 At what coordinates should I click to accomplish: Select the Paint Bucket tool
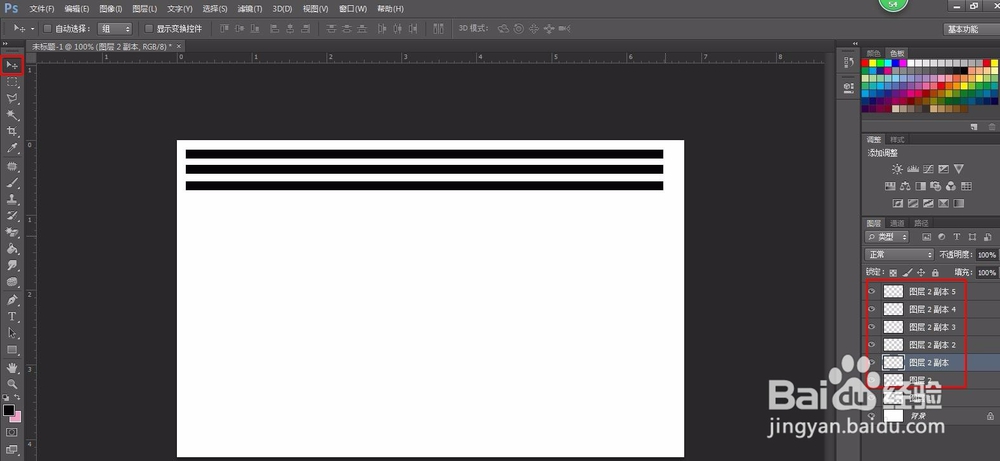point(12,249)
